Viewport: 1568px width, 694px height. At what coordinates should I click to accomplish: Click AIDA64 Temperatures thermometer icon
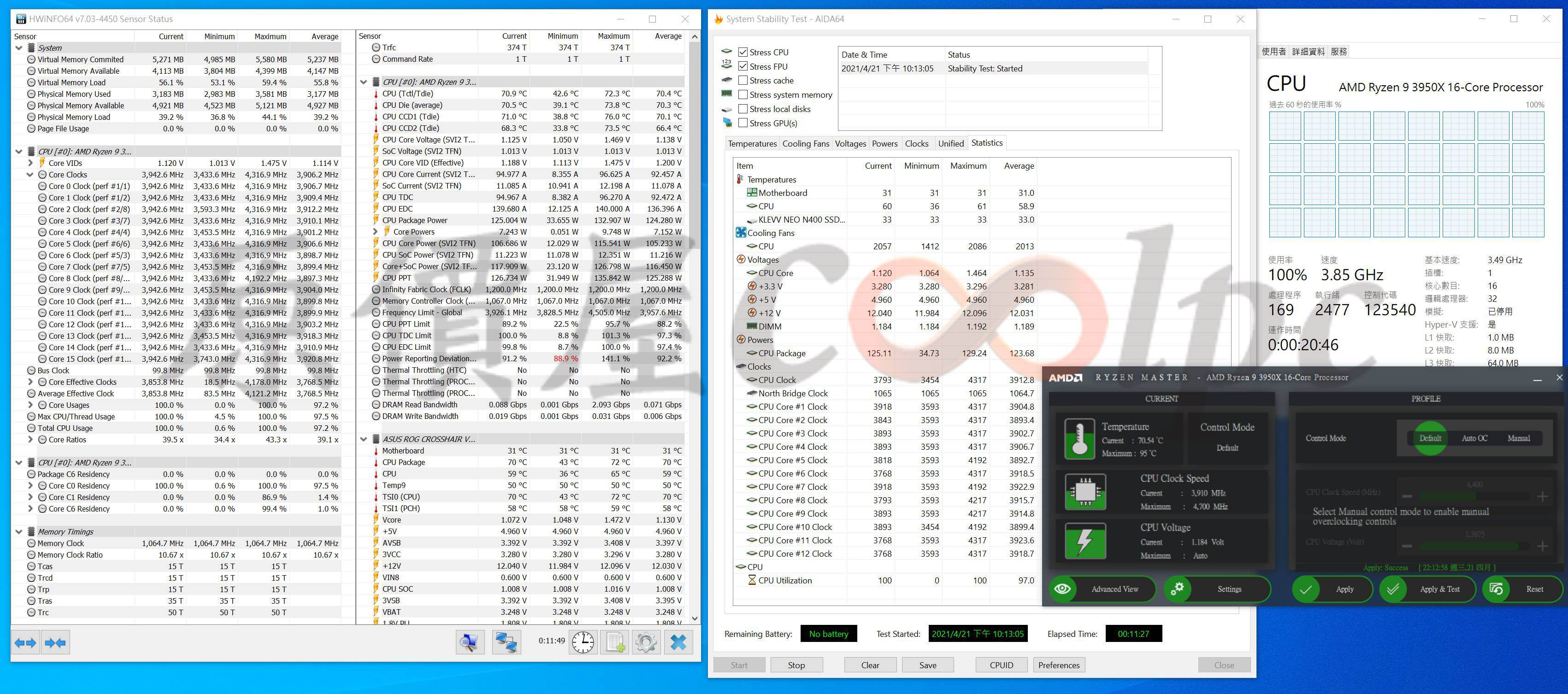coord(740,180)
